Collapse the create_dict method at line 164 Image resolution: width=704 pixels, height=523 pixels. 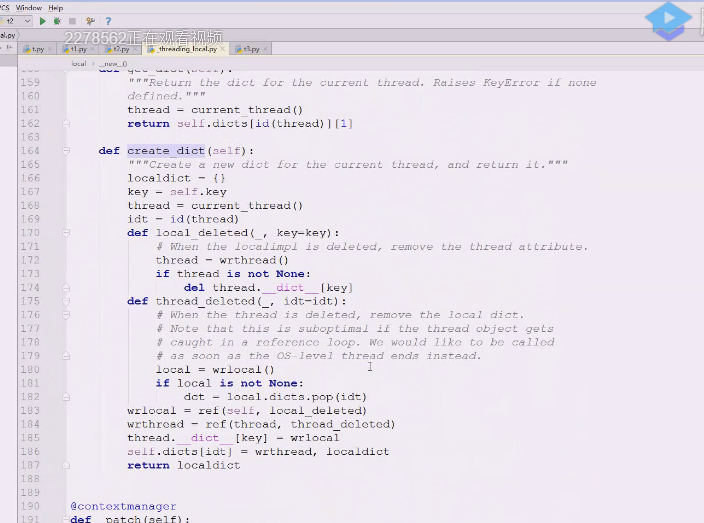coord(66,151)
